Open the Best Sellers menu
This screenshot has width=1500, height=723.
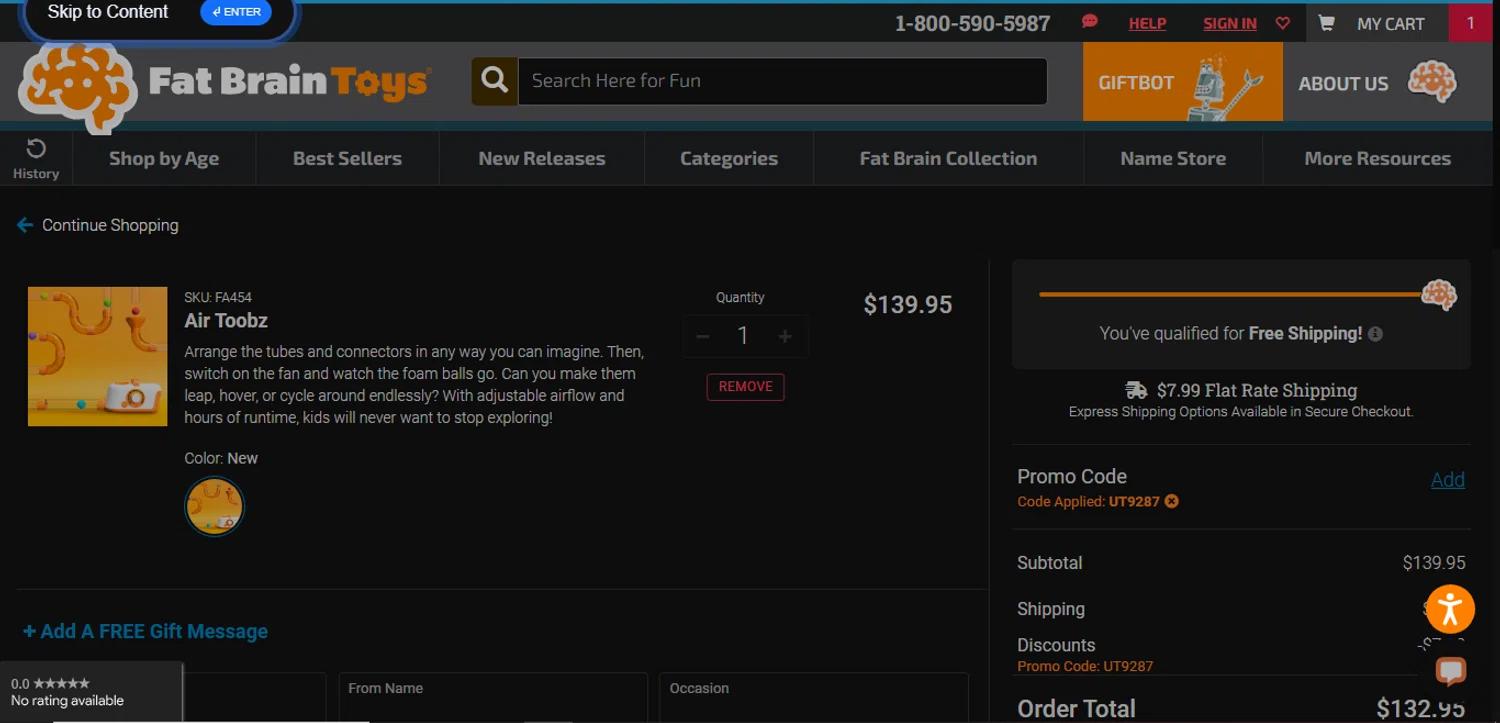coord(347,158)
